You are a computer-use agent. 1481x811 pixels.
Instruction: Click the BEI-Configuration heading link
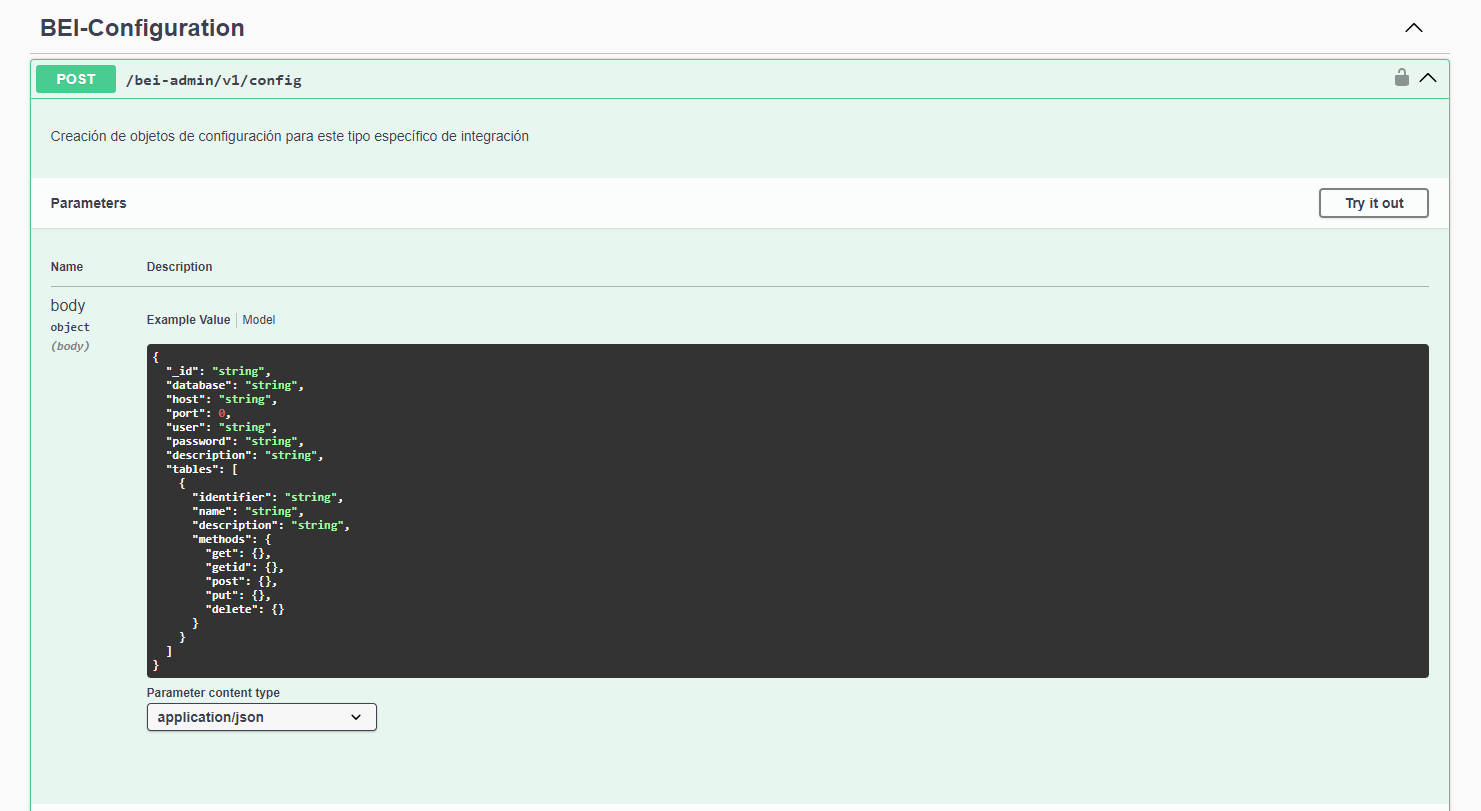point(141,28)
